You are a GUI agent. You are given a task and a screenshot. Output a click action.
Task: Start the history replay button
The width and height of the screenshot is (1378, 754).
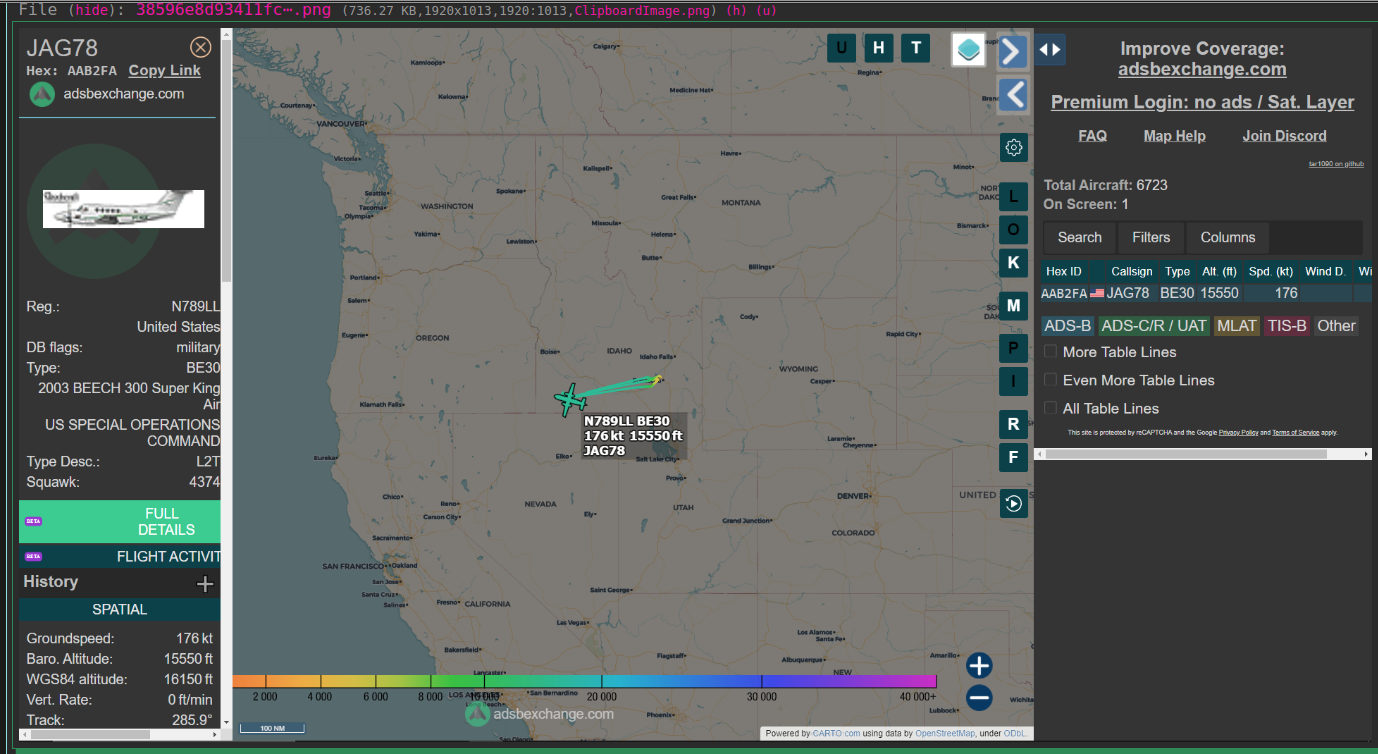coord(1013,504)
